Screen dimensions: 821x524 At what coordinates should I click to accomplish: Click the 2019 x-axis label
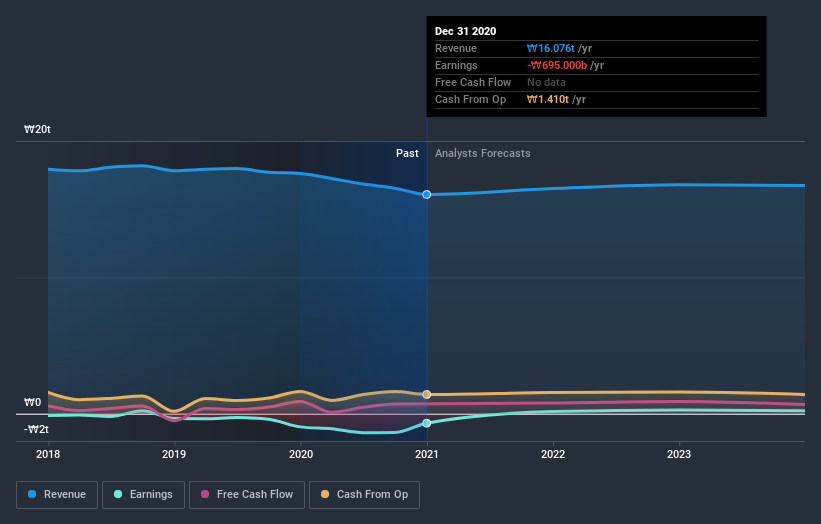pos(174,454)
